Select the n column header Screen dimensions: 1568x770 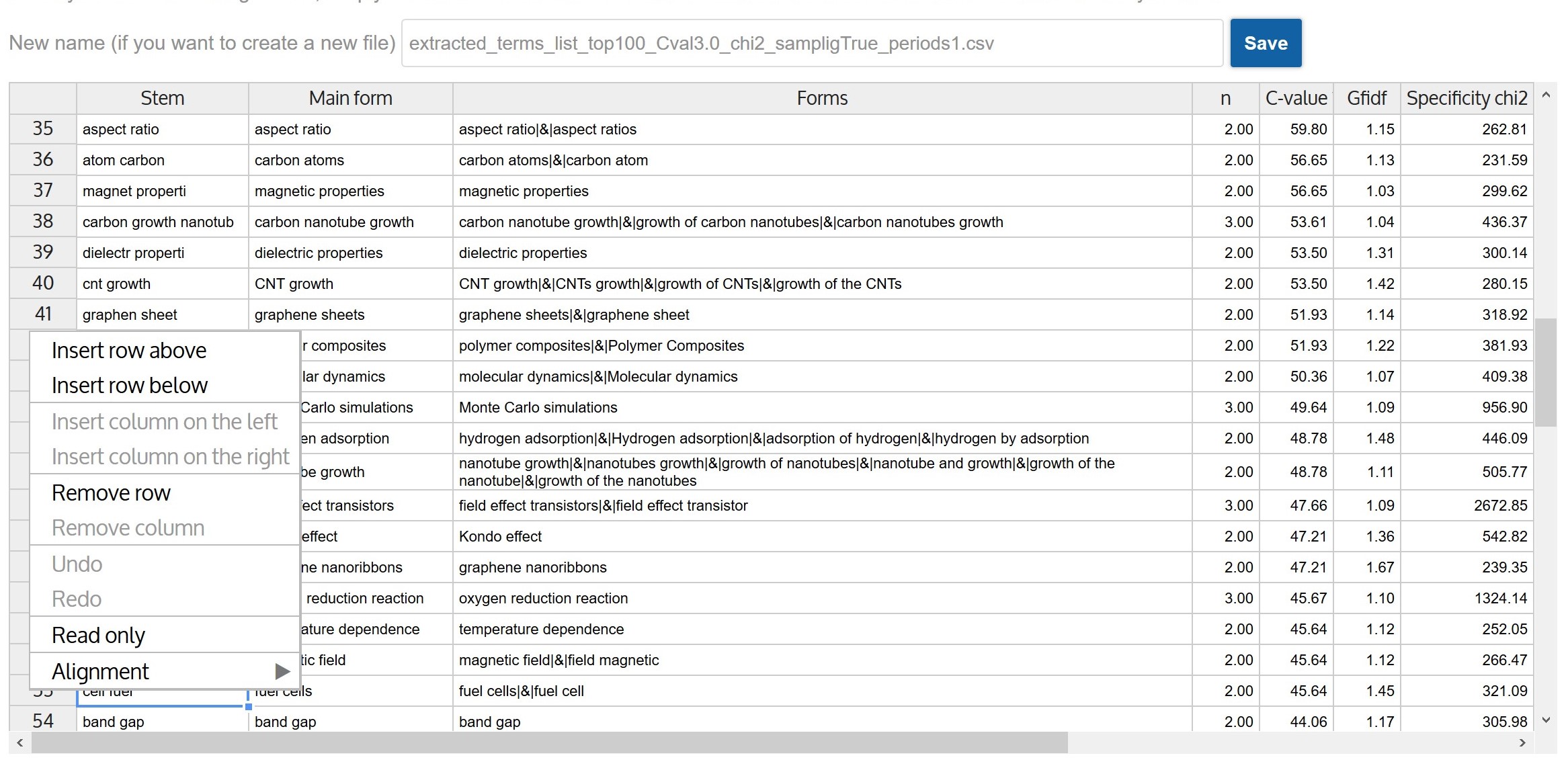coord(1226,98)
